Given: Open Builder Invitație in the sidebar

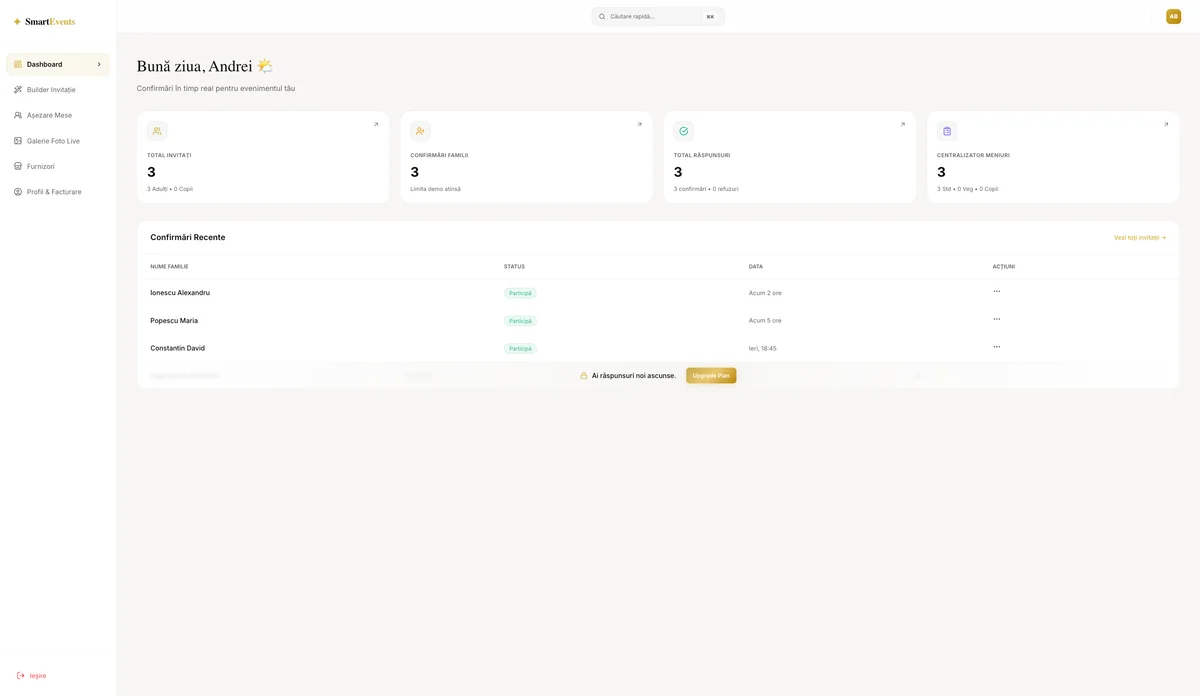Looking at the screenshot, I should 58,90.
